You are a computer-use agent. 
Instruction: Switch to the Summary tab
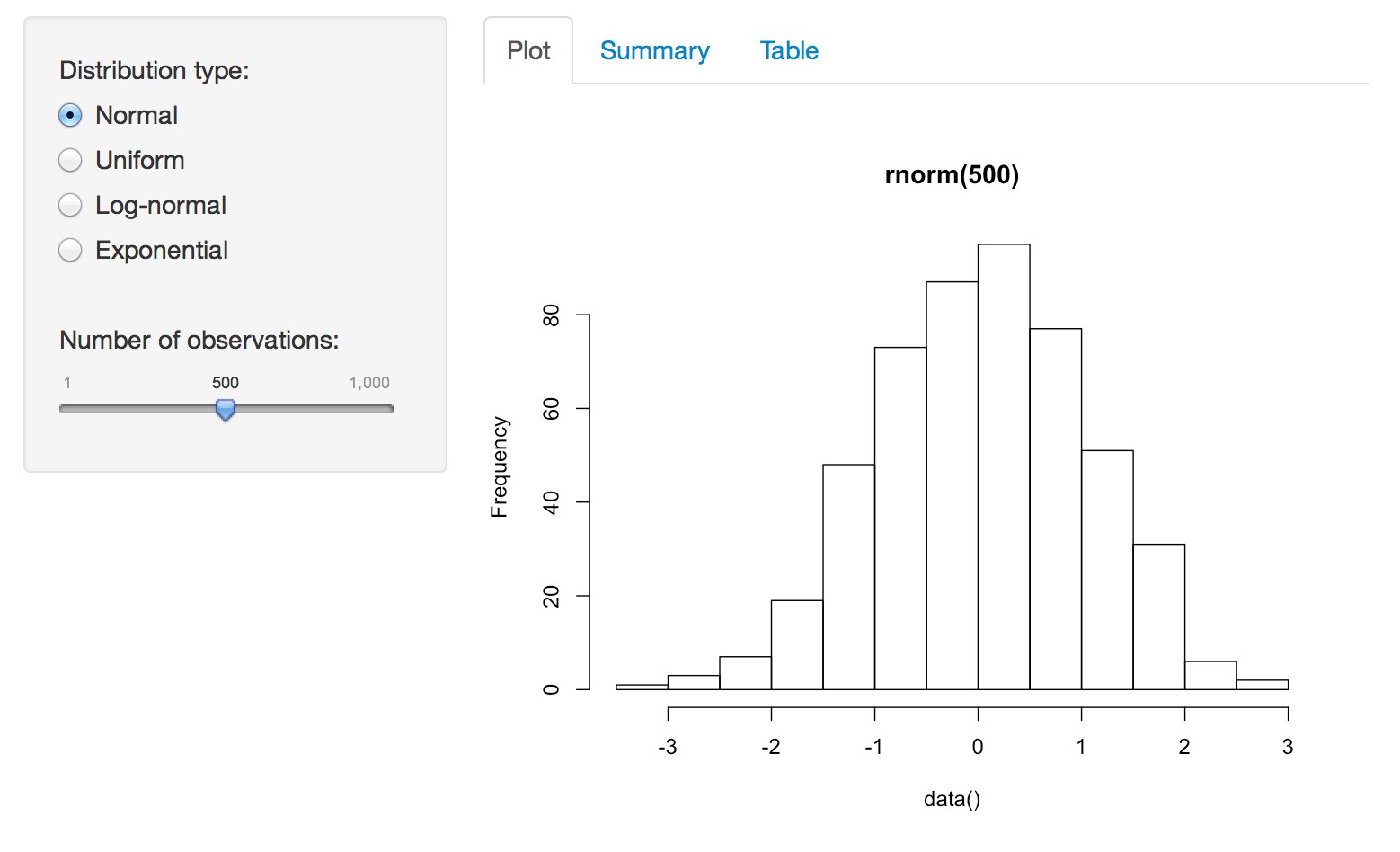pyautogui.click(x=654, y=51)
